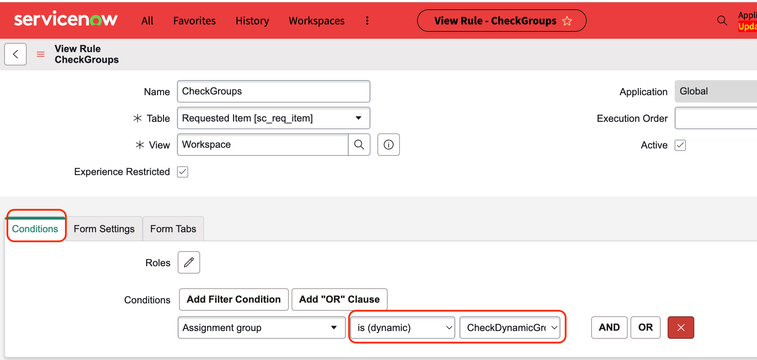The image size is (757, 360).
Task: Toggle the Experience Restricted checkbox
Action: point(182,172)
